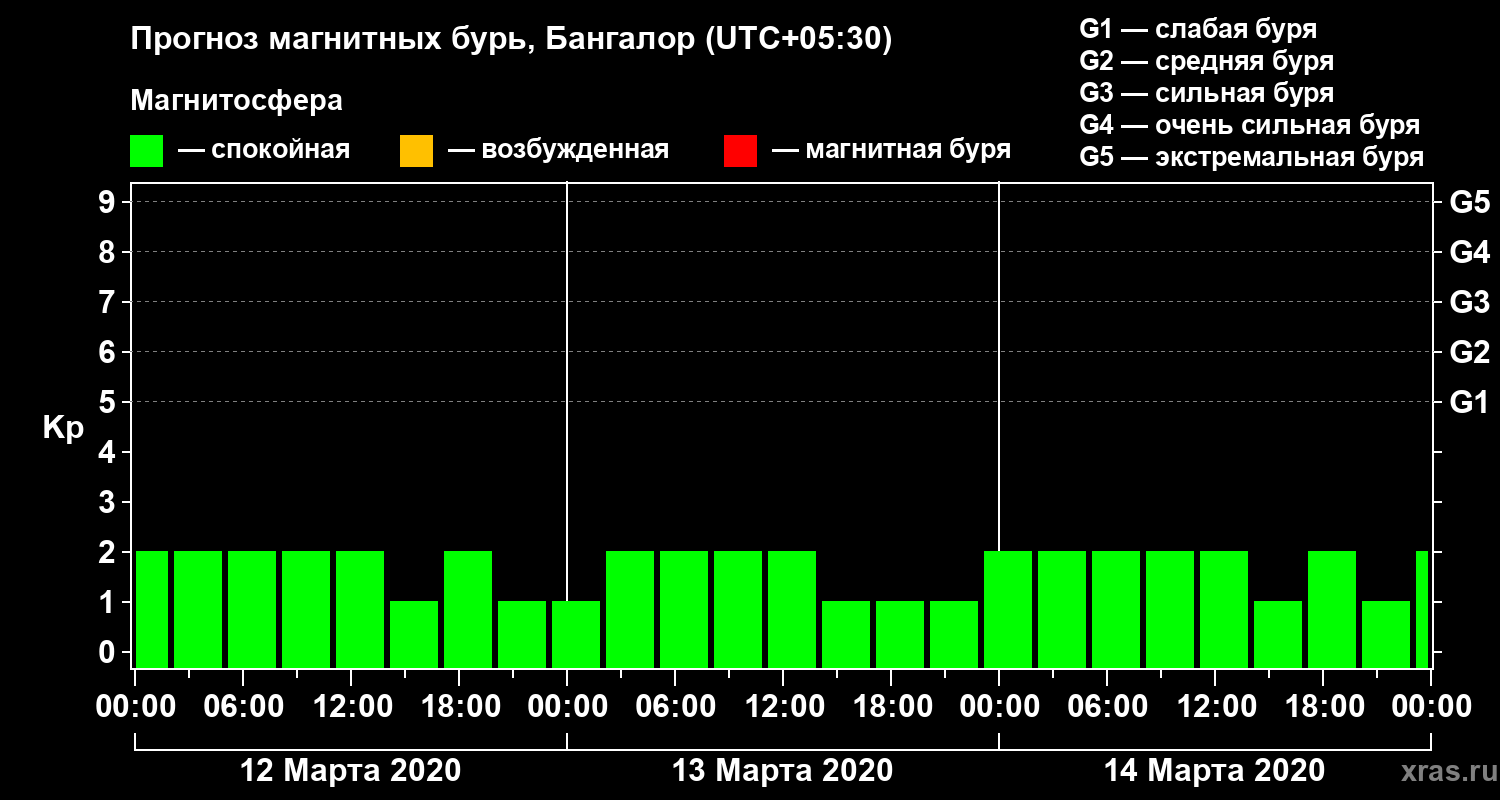
Task: Click the 'G1 — слабая буря' legend line
Action: tap(1198, 29)
